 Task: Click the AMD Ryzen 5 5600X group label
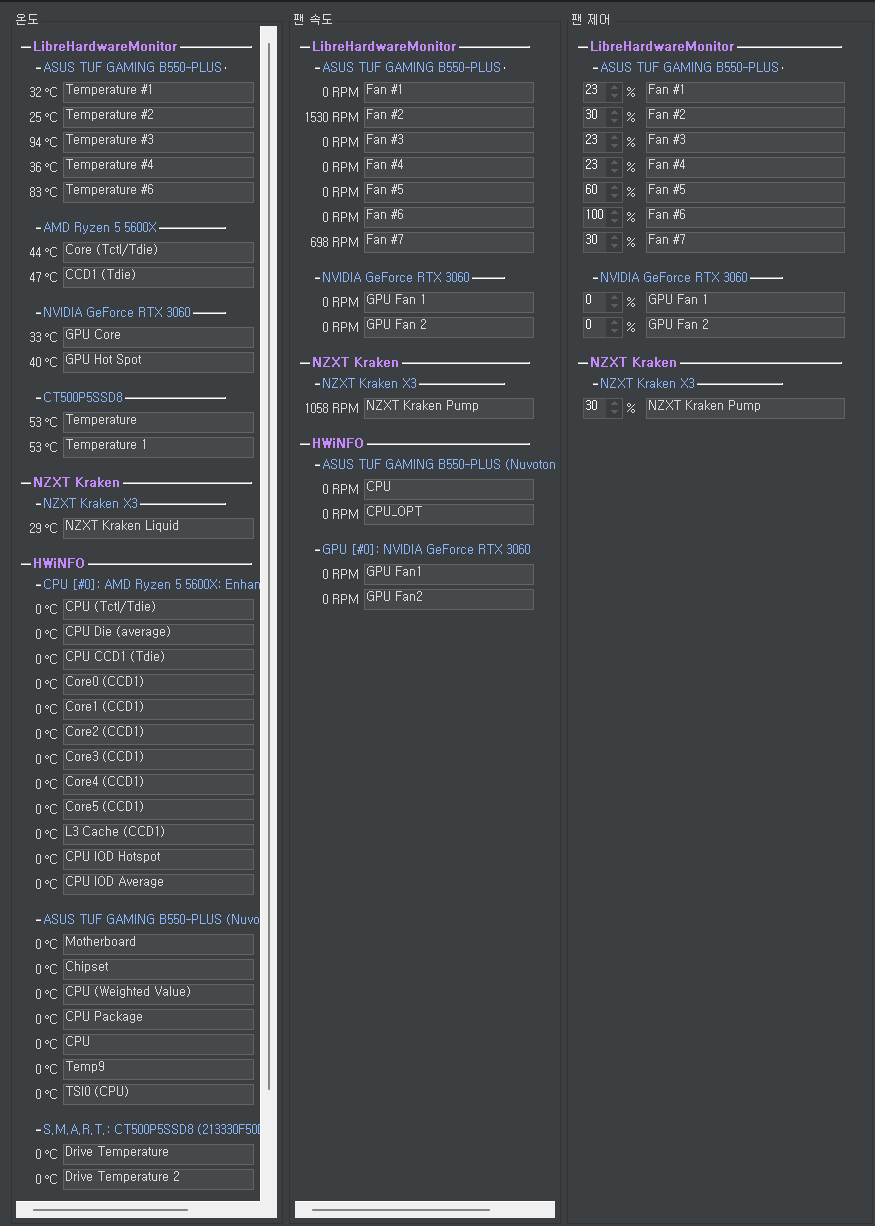tap(100, 227)
